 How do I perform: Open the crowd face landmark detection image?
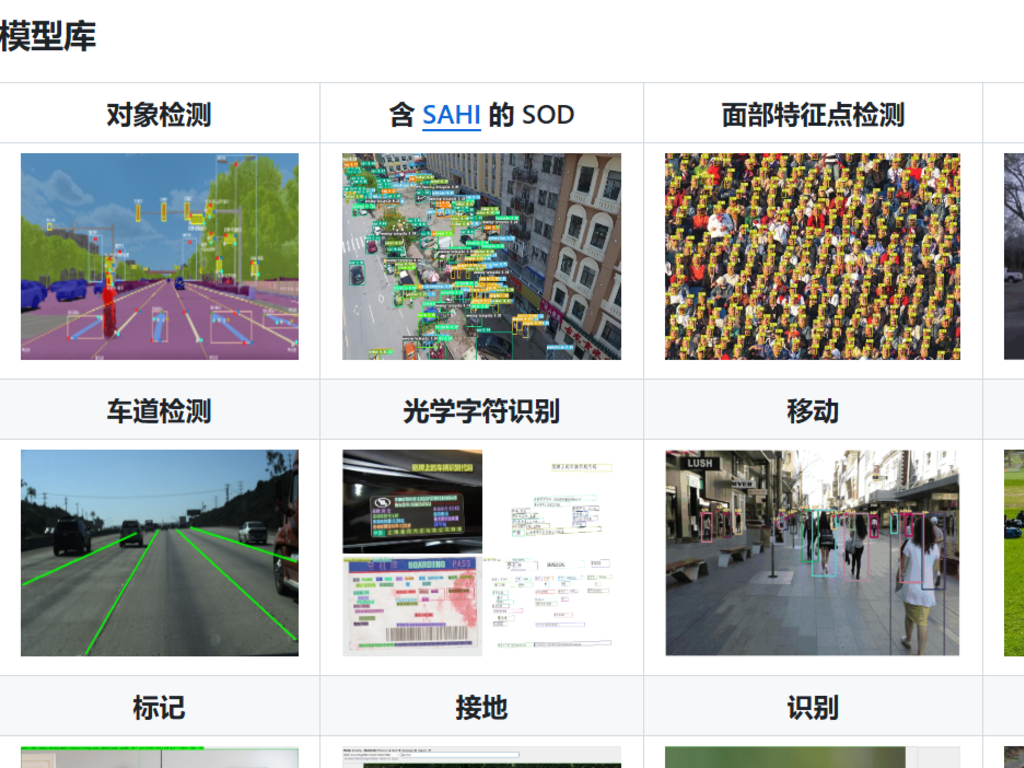coord(812,256)
